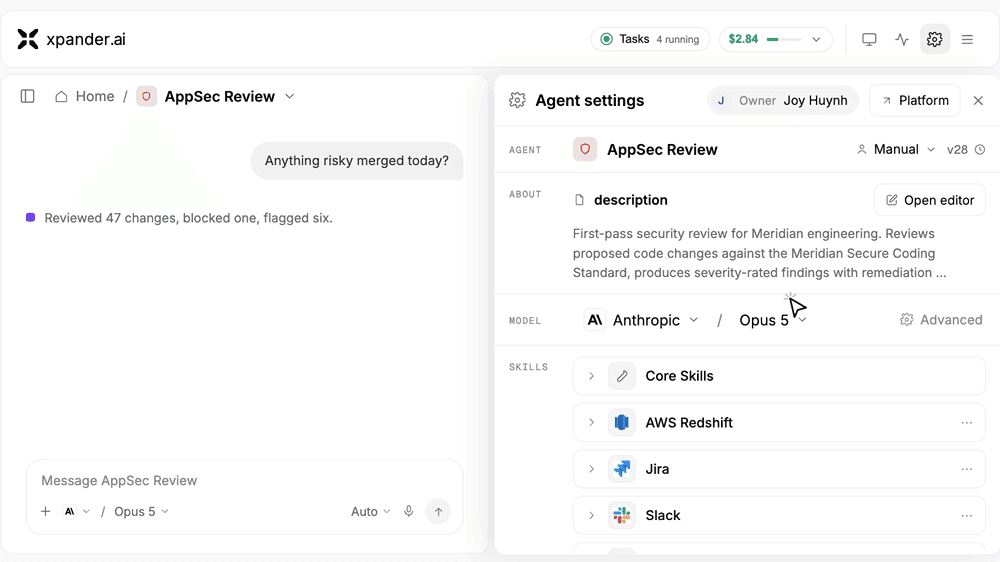1000x562 pixels.
Task: Click the 'Reviewed 47 changes' reply text
Action: (188, 218)
